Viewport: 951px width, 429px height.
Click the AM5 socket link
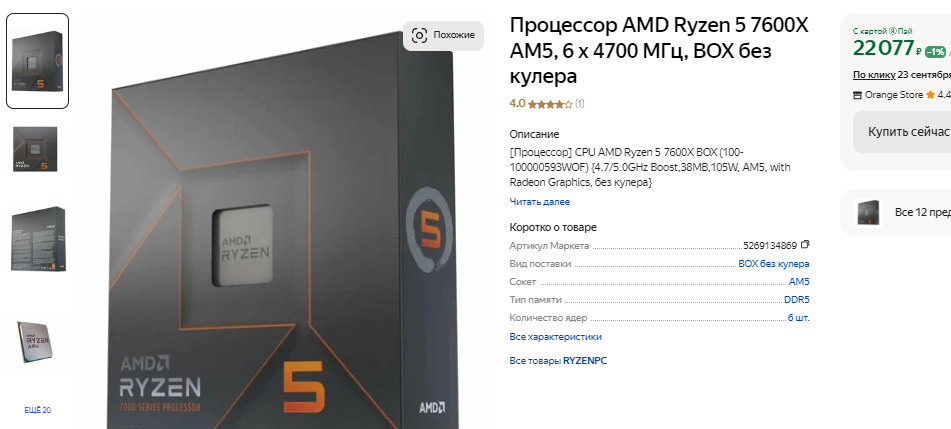click(x=799, y=282)
